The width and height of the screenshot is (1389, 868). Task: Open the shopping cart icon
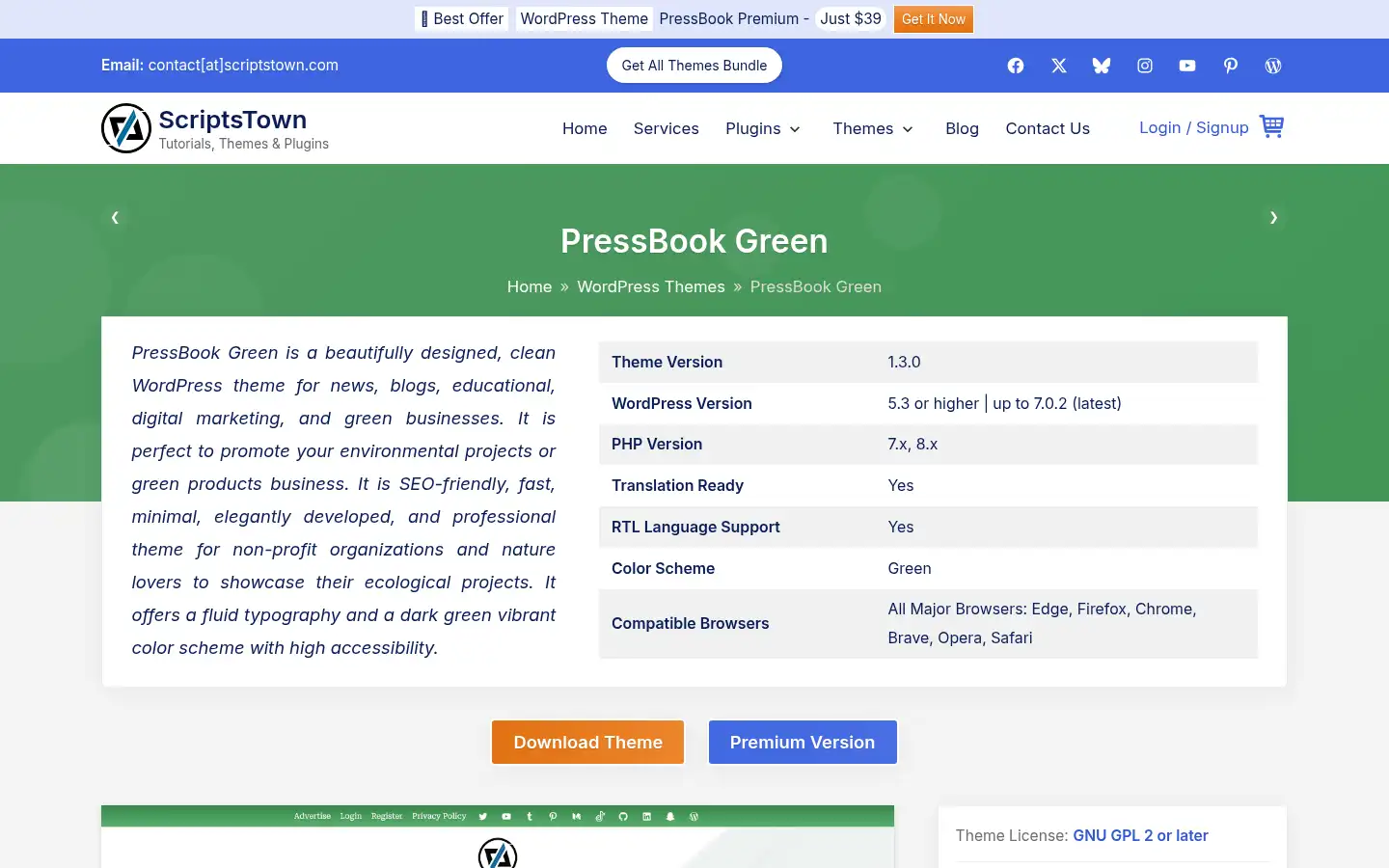pyautogui.click(x=1271, y=127)
